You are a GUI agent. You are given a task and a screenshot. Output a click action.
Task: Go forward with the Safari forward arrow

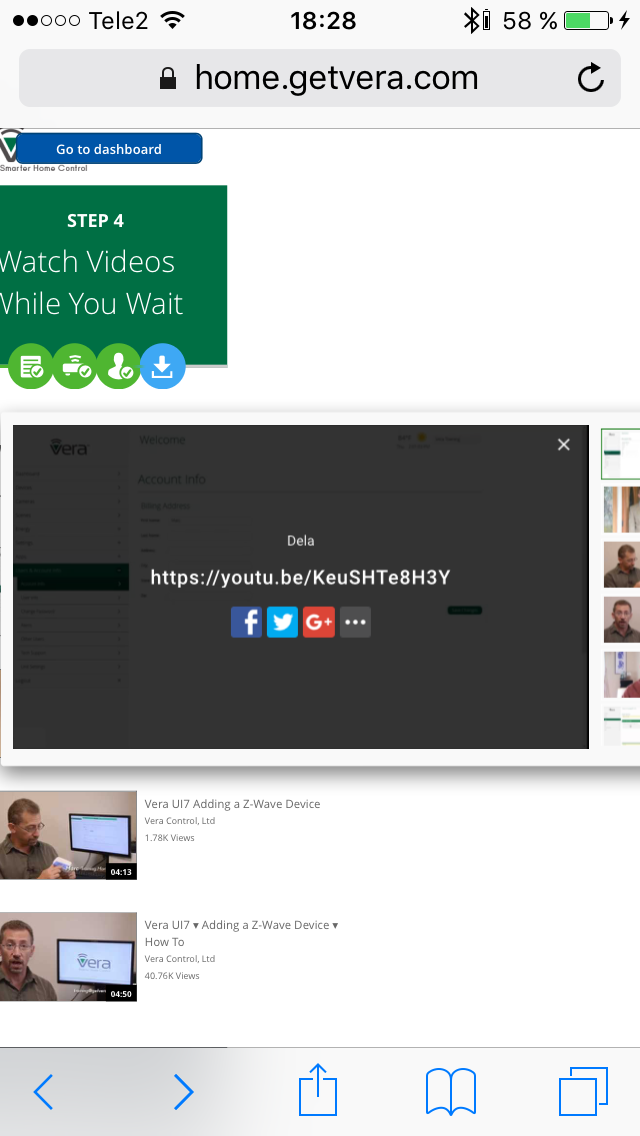(183, 1091)
